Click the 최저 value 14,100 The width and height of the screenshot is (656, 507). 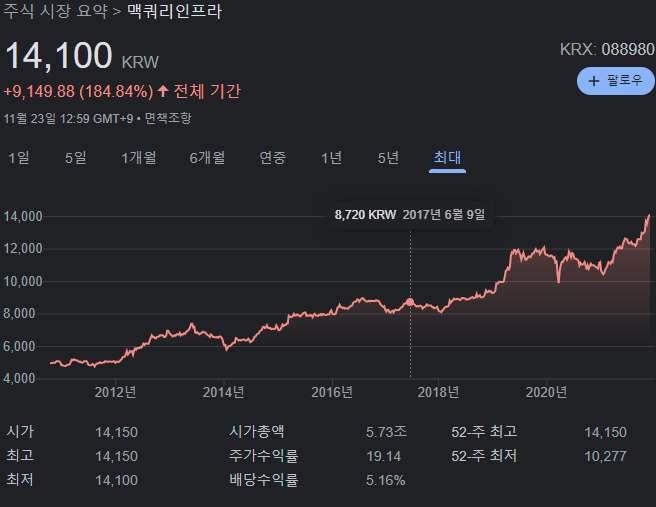pos(116,480)
